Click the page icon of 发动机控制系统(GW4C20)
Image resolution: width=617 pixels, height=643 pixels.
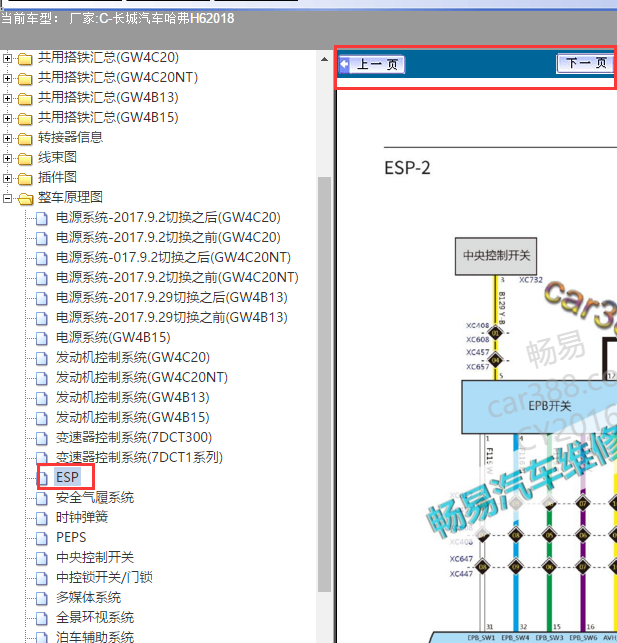(41, 359)
